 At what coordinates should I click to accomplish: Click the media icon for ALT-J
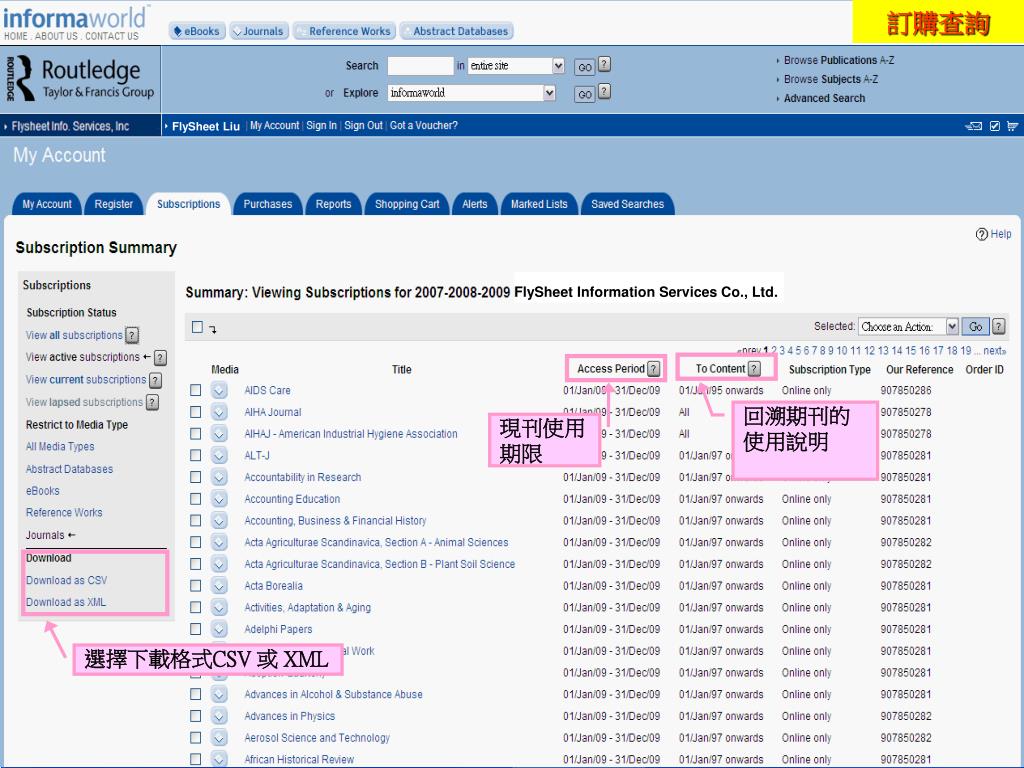219,455
